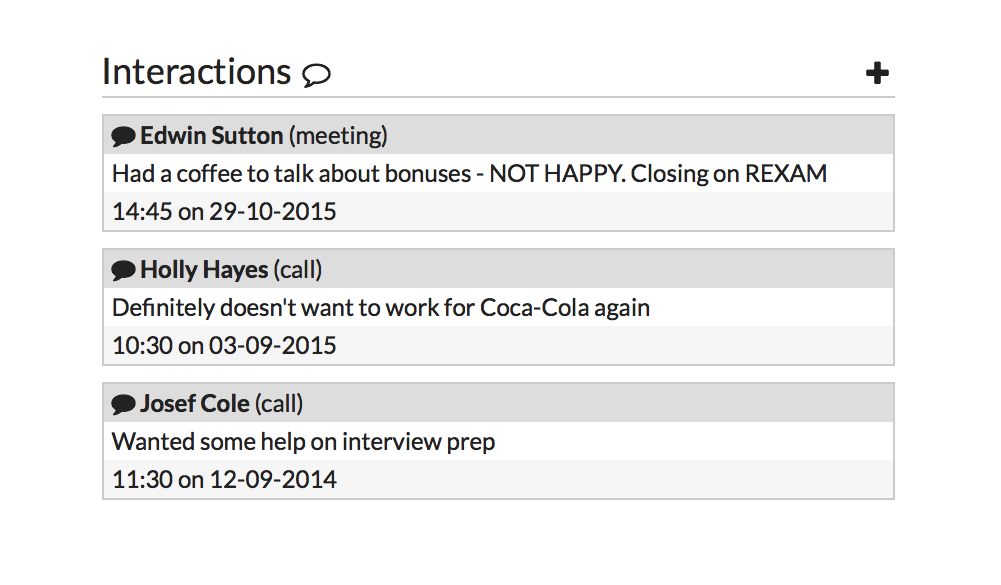Click the plus icon to add interaction
Image resolution: width=1001 pixels, height=585 pixels.
[x=877, y=73]
